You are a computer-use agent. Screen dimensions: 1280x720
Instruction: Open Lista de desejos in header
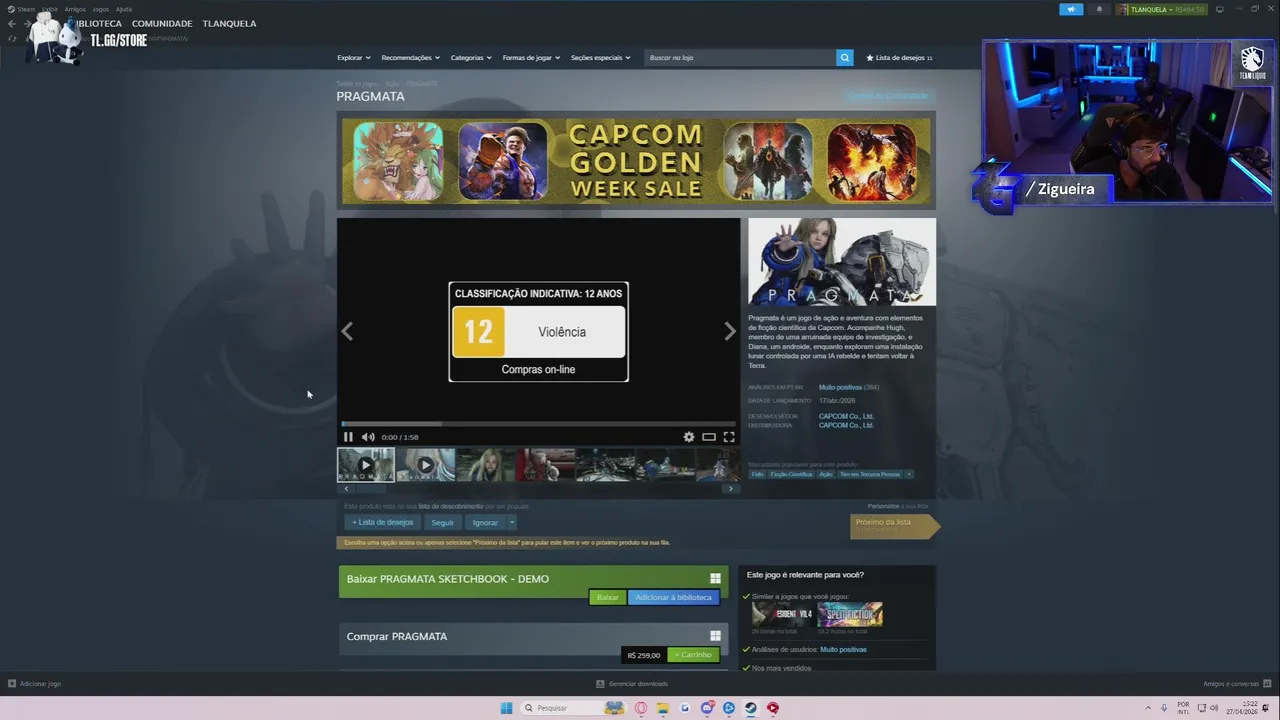pos(899,58)
